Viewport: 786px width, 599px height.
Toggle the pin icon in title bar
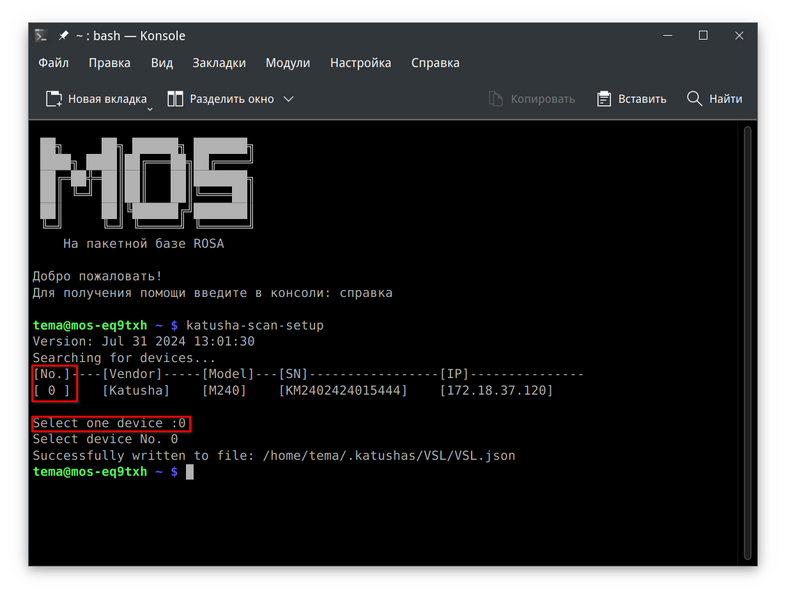click(x=64, y=36)
